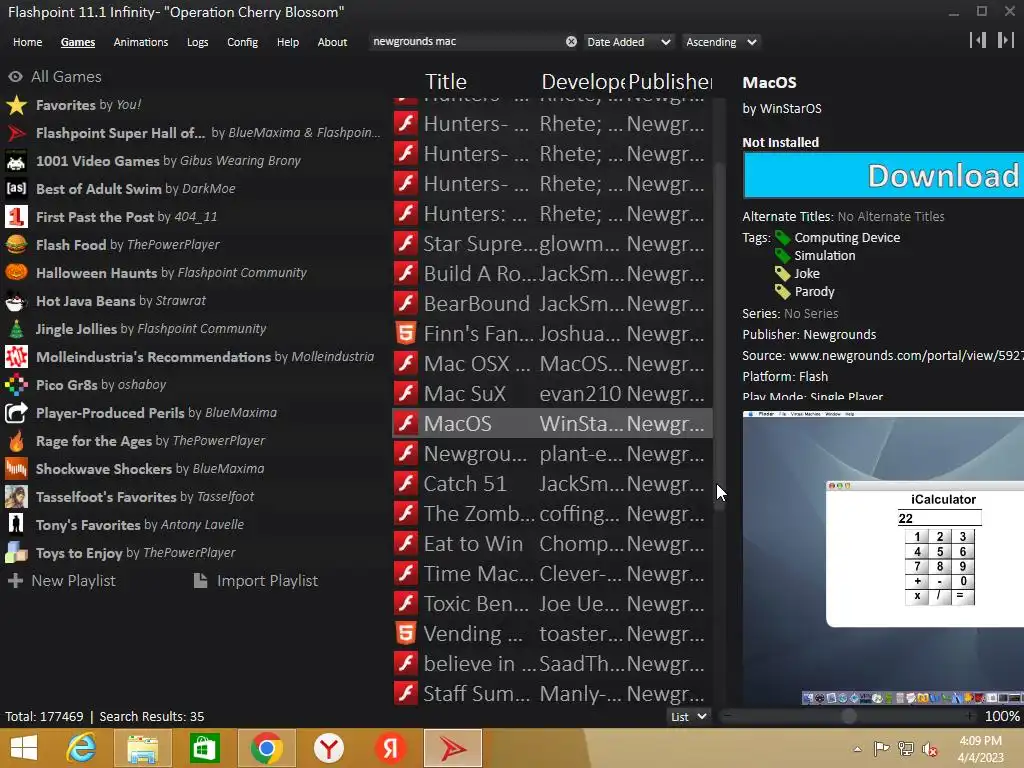Click the newgrounds mac search field
This screenshot has width=1024, height=768.
pyautogui.click(x=467, y=41)
